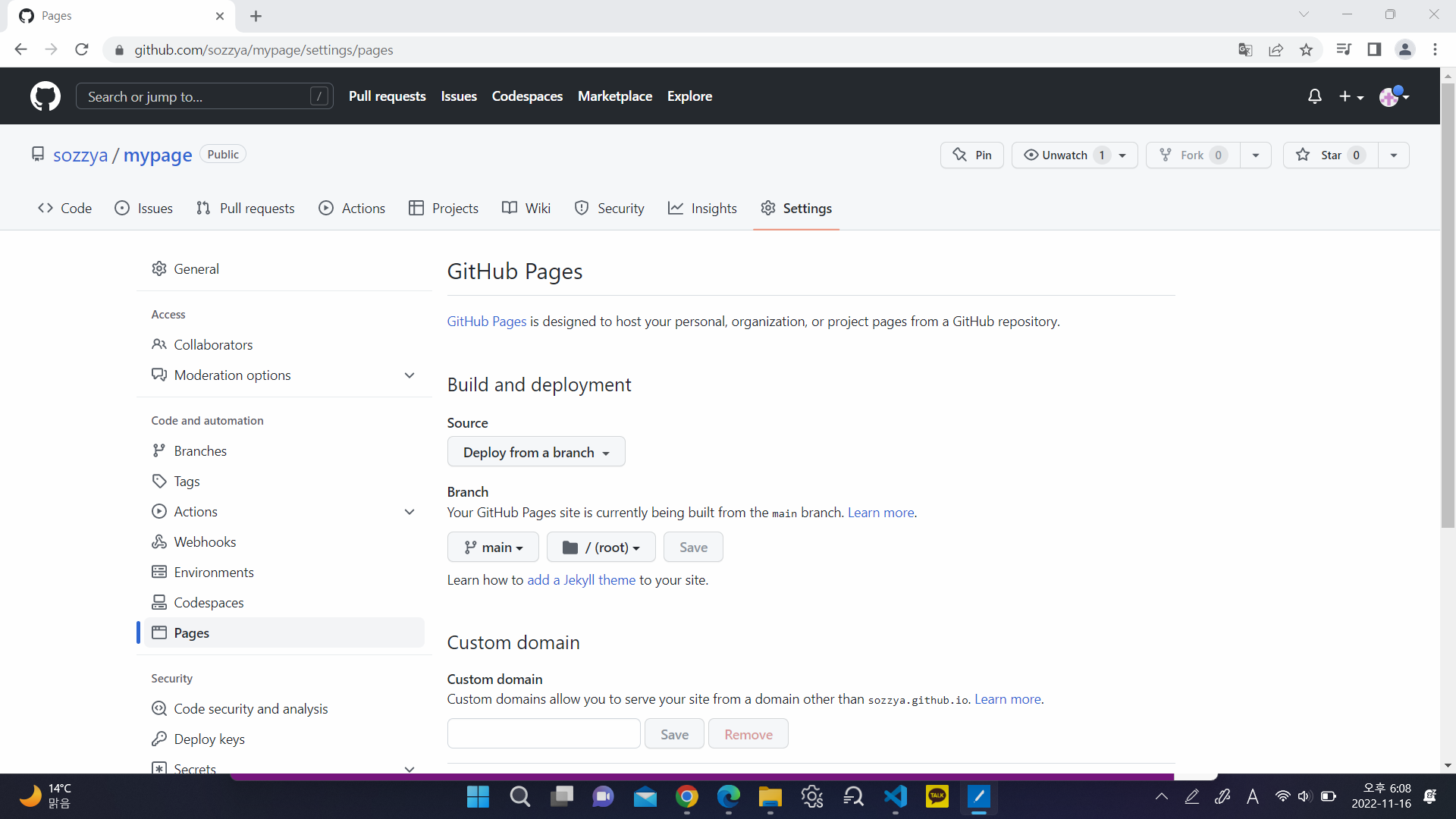Open the mypage repository link

coord(158,155)
